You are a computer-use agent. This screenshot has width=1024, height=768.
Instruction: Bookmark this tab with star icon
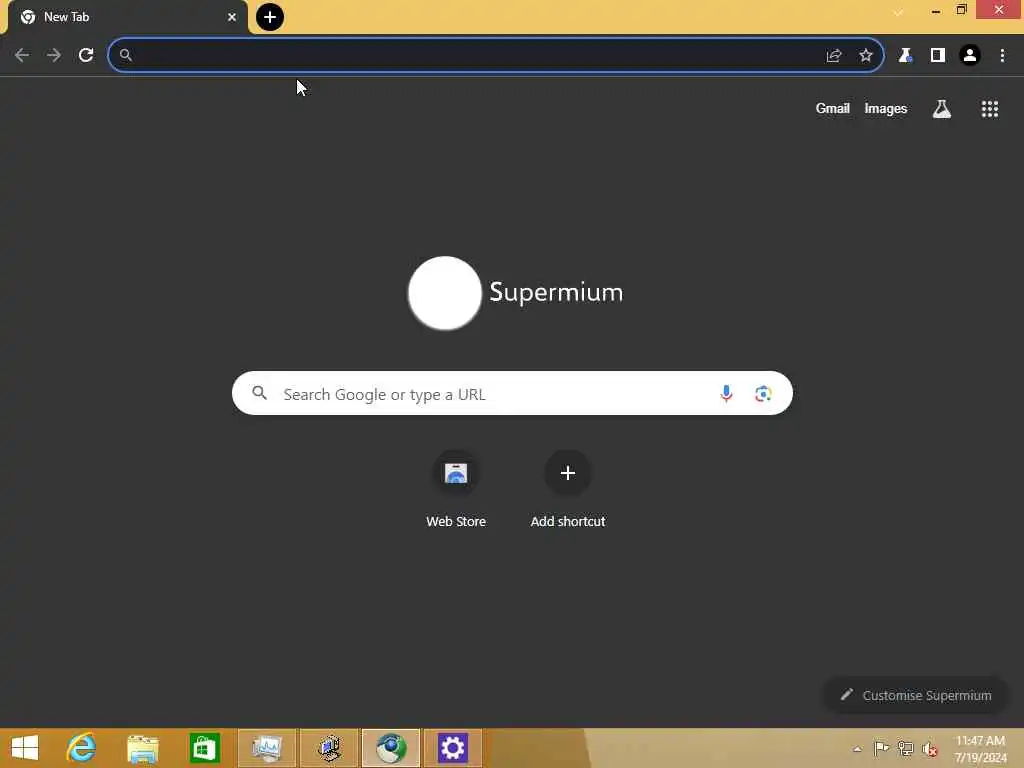pyautogui.click(x=866, y=56)
